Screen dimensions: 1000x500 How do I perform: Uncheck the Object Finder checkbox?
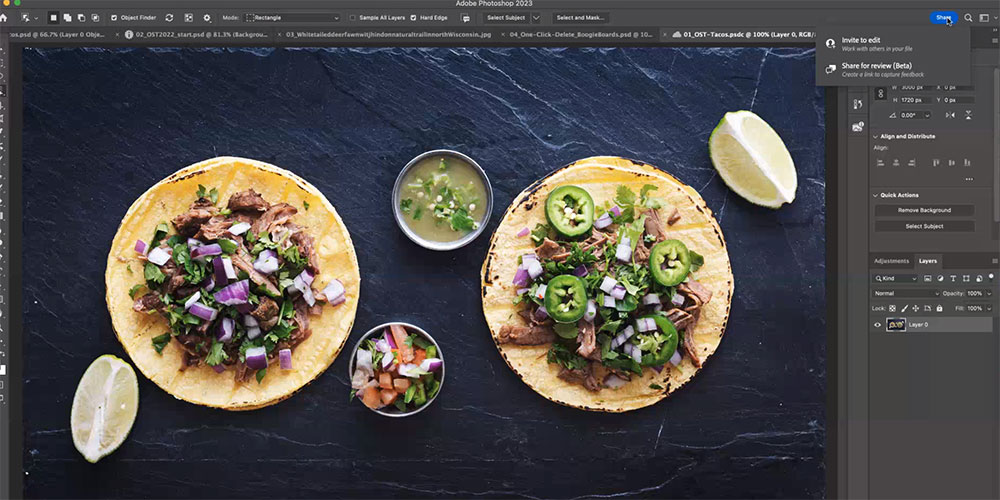[113, 17]
